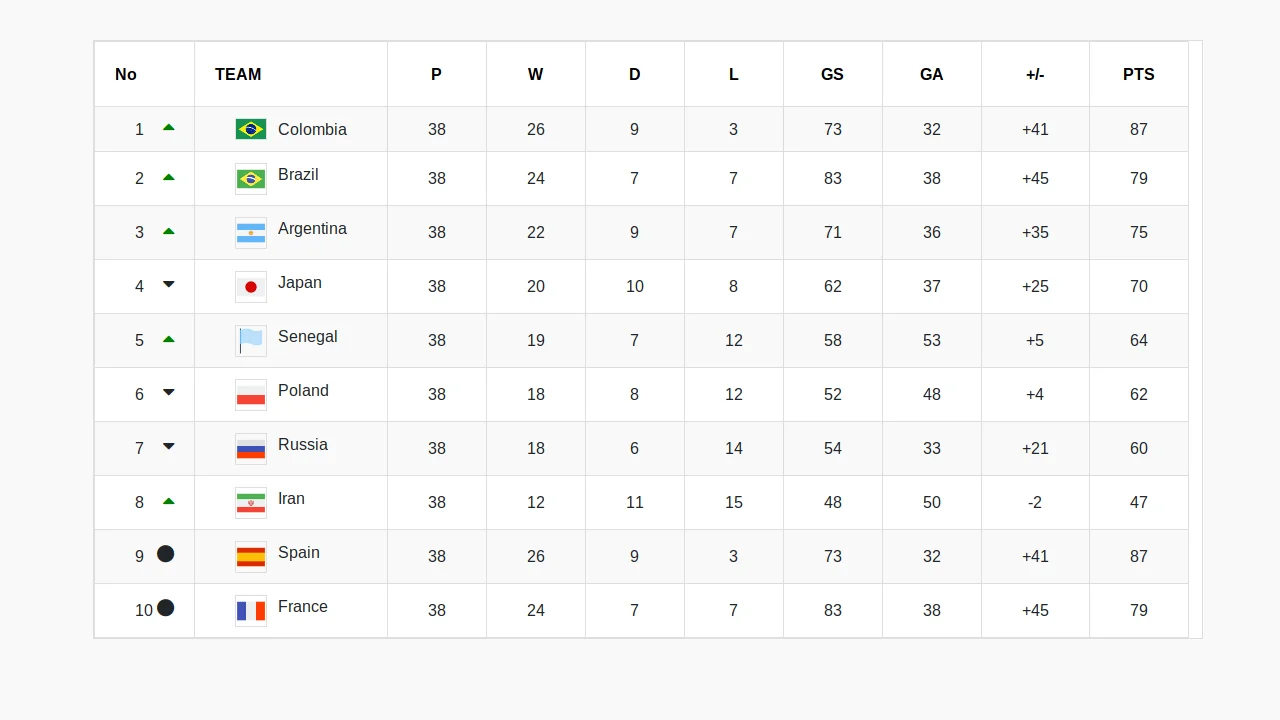Click the Argentina flag icon
Screen dimensions: 1280x720
251,232
